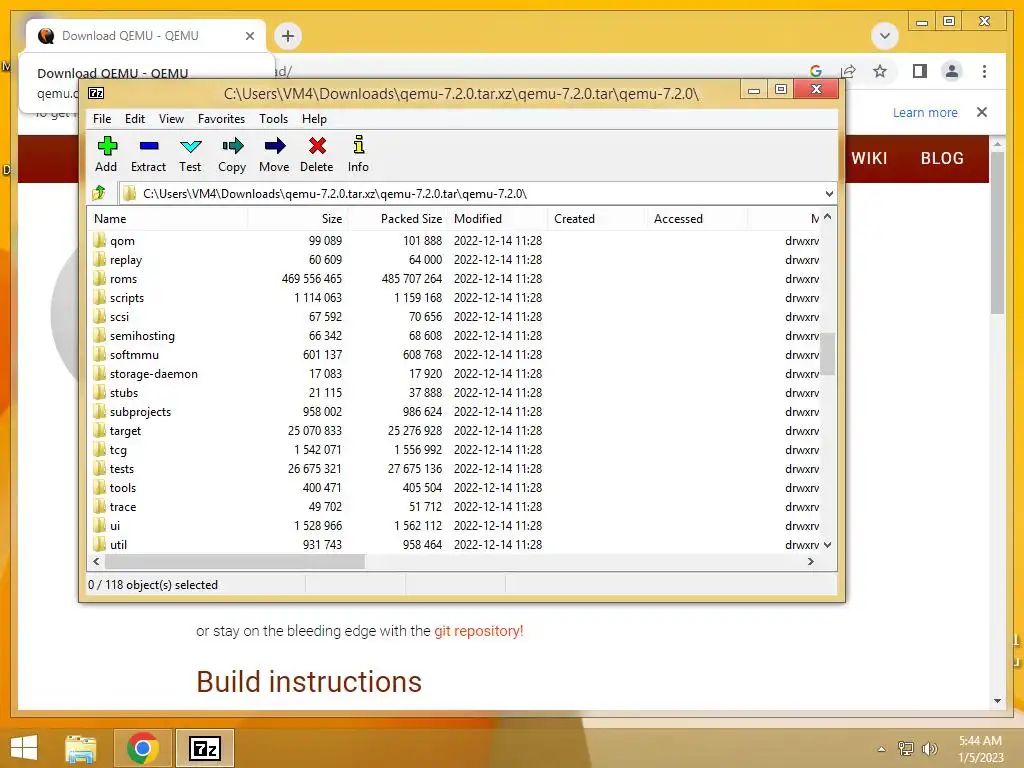Screen dimensions: 1024x768
Task: Bookmark this page with star icon
Action: 880,71
